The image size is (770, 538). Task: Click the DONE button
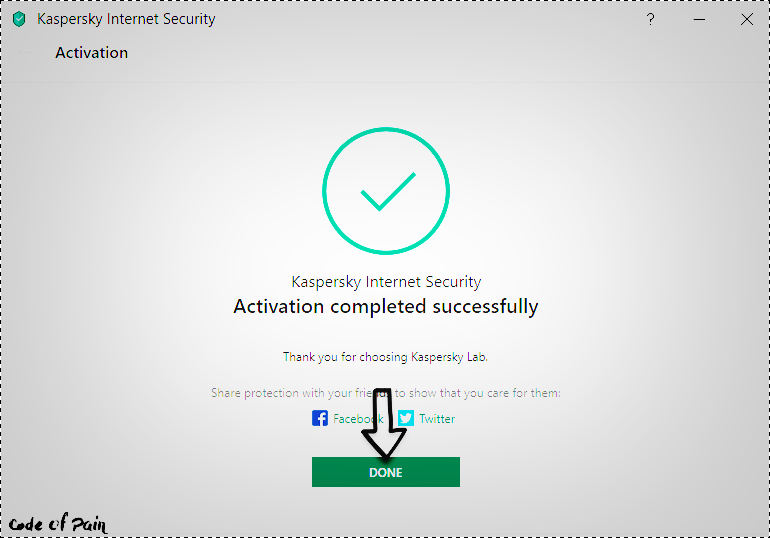click(385, 472)
